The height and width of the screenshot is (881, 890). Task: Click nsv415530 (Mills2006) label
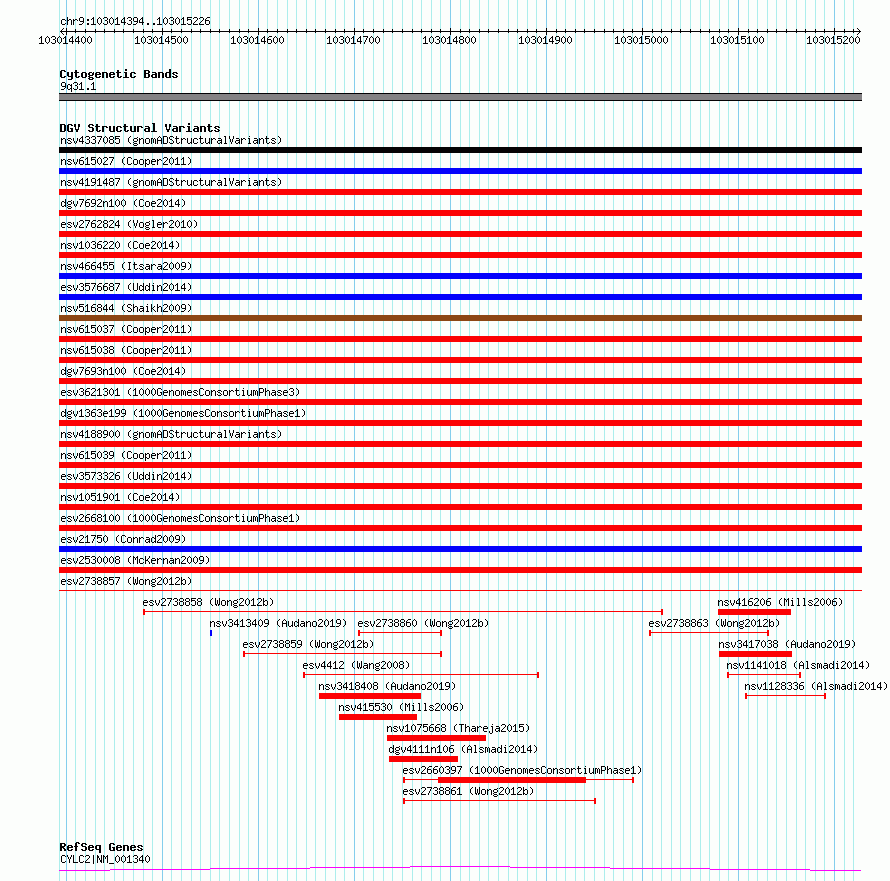(x=401, y=707)
